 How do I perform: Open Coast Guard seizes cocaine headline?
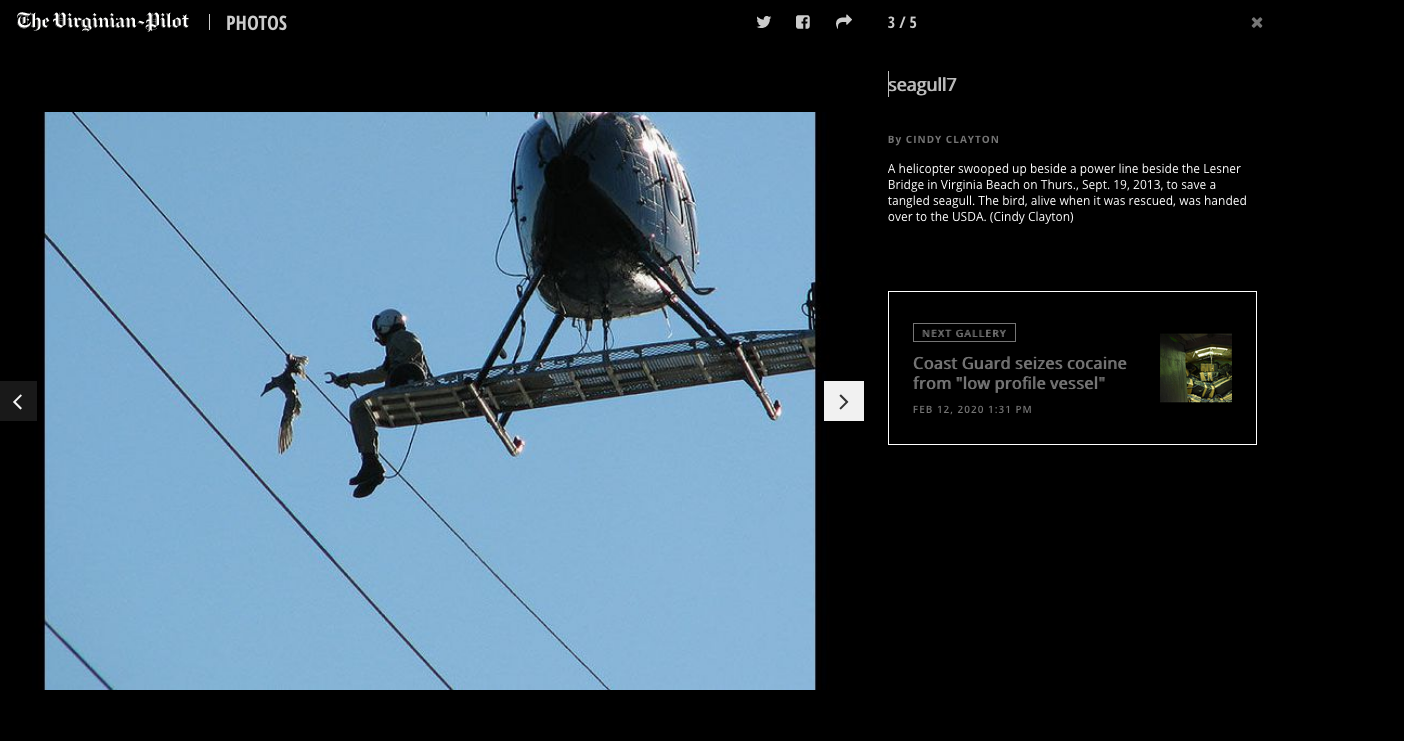pyautogui.click(x=1020, y=373)
